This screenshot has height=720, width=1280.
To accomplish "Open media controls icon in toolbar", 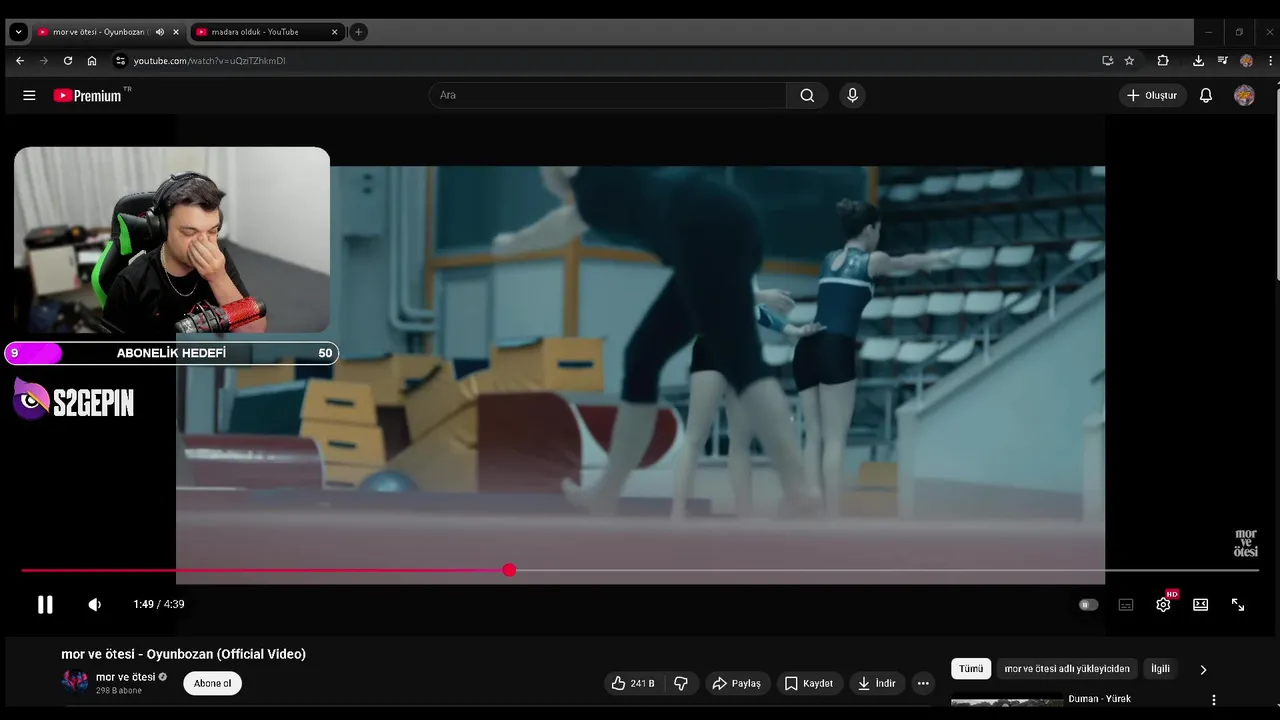I will click(1222, 61).
